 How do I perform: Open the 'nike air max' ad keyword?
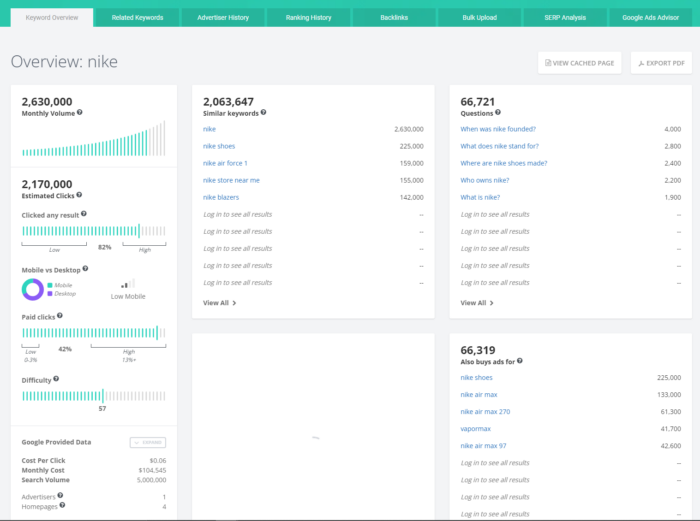(479, 395)
